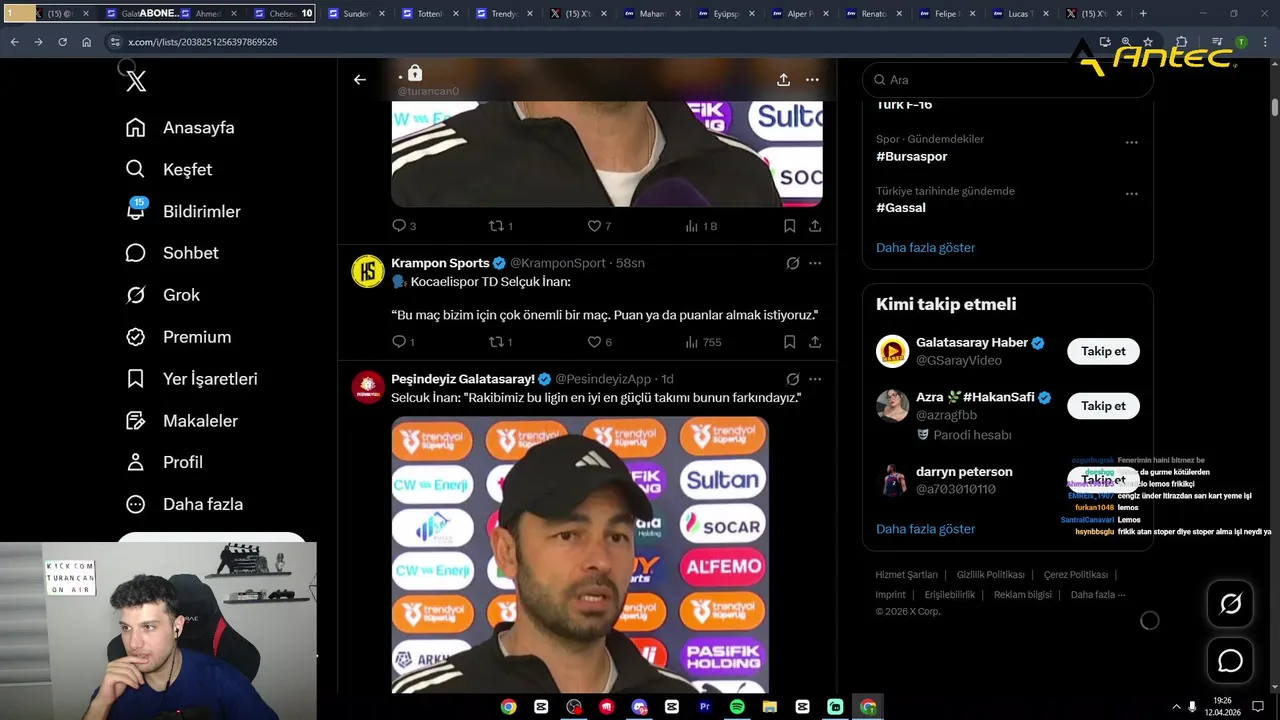Screen dimensions: 1280x720
Task: Switch to the Tottenham browser tab
Action: 429,14
